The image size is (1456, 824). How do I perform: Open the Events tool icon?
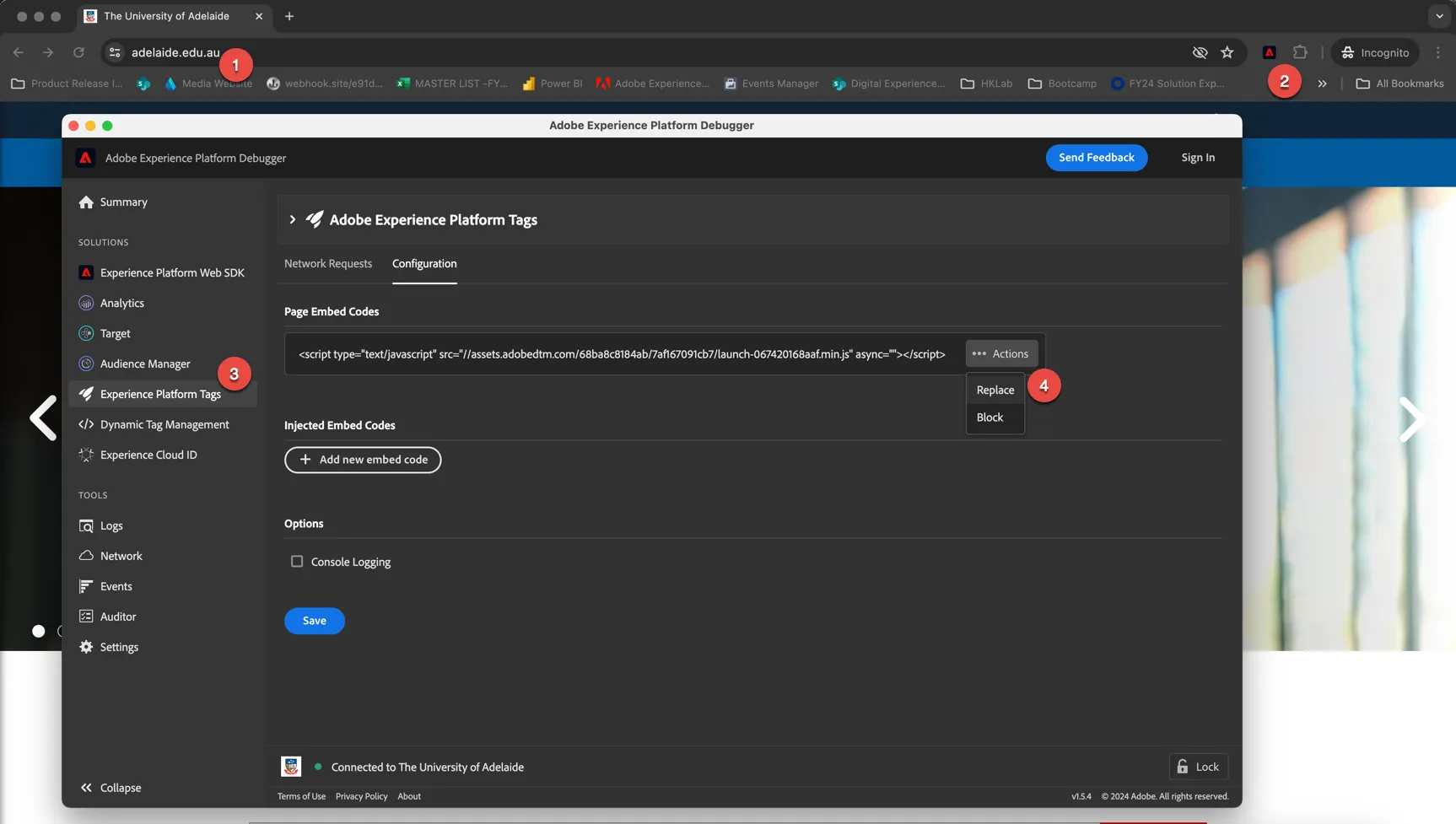point(86,587)
